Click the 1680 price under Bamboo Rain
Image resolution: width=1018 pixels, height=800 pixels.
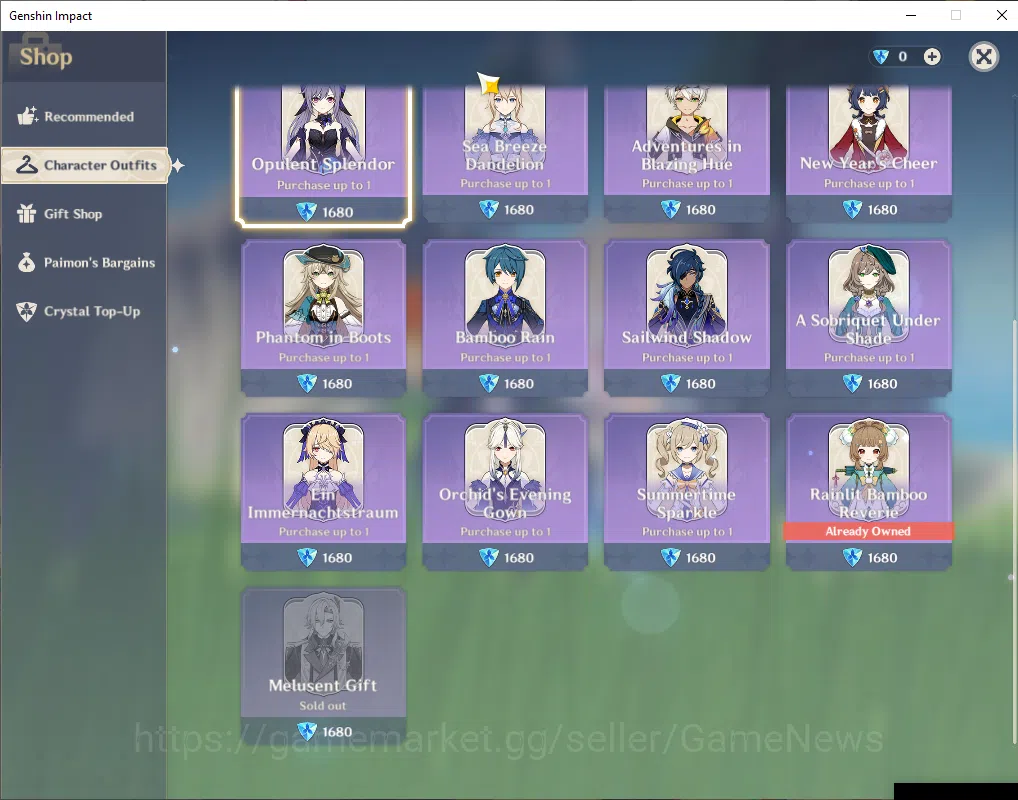point(519,384)
